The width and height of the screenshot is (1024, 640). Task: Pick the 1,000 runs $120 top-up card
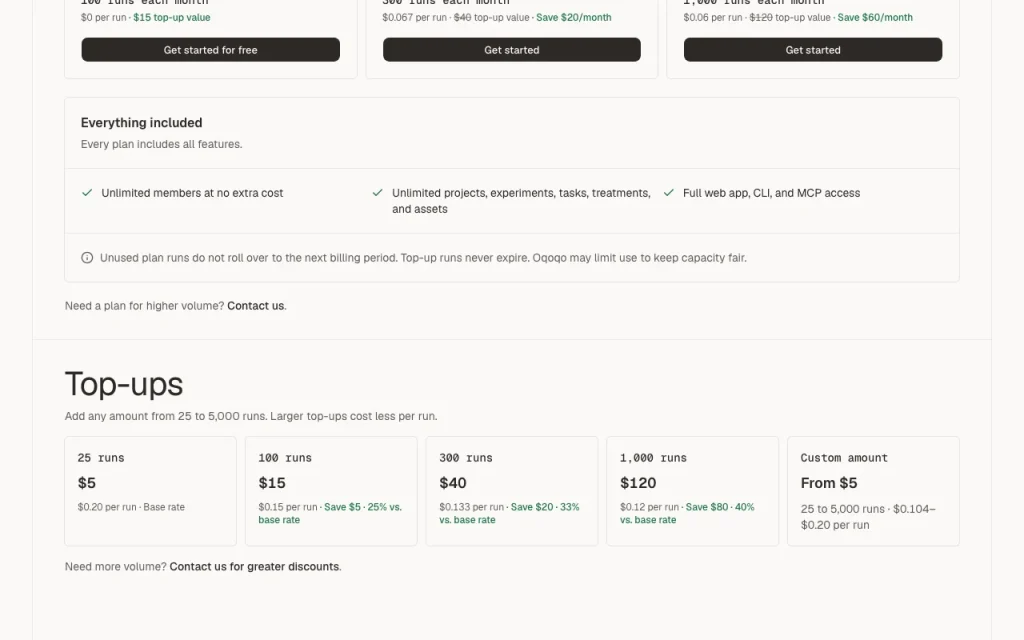point(692,491)
